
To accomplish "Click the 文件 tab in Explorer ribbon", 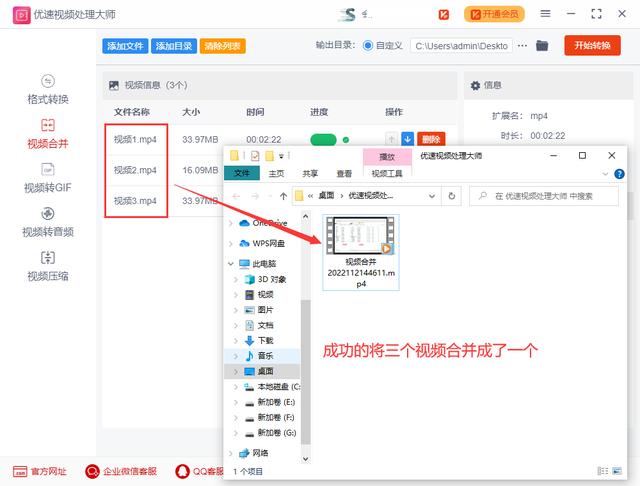I will point(242,173).
